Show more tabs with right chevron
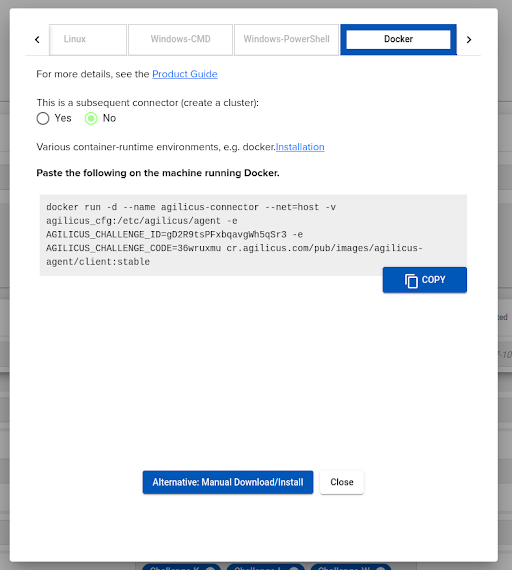Viewport: 512px width, 570px height. (469, 40)
